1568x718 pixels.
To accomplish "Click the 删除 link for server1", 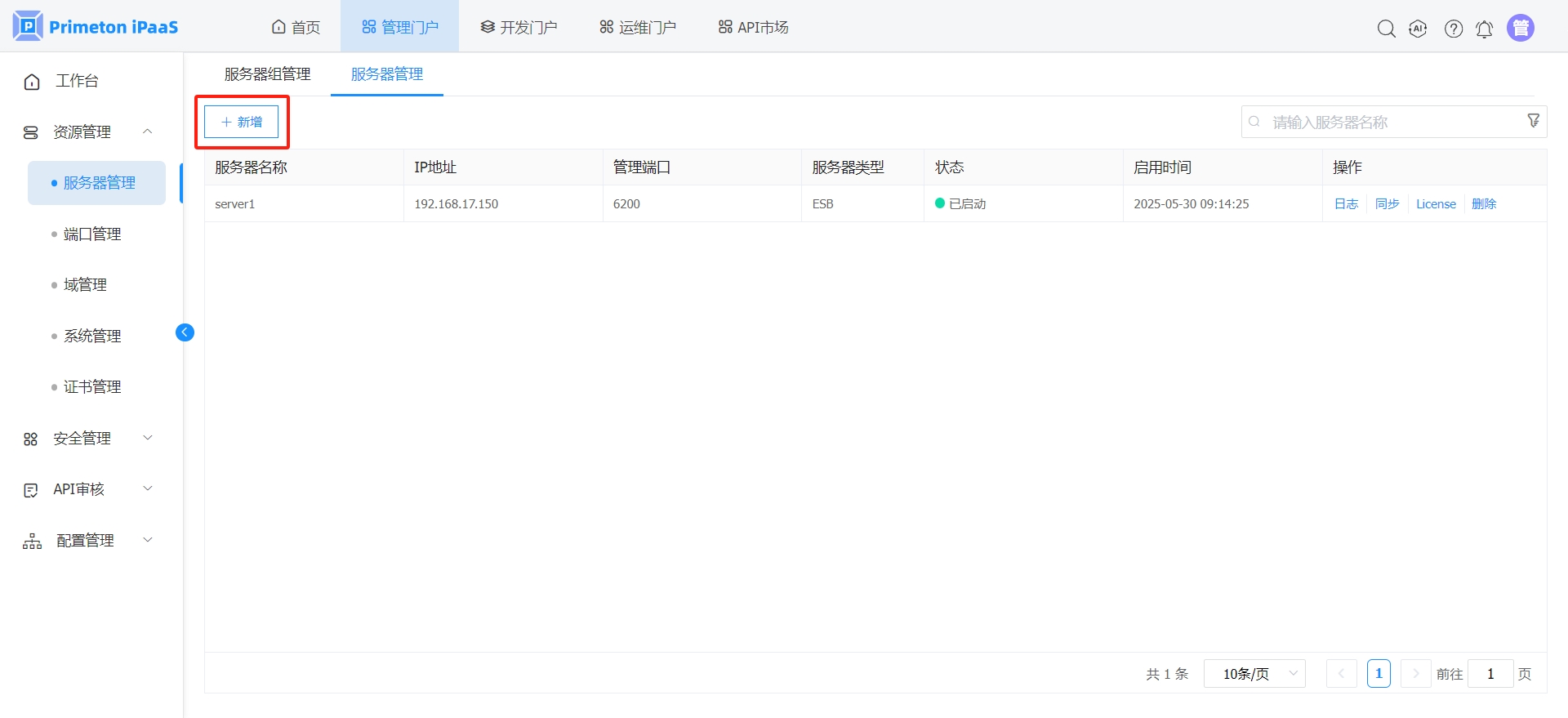I will [1484, 204].
